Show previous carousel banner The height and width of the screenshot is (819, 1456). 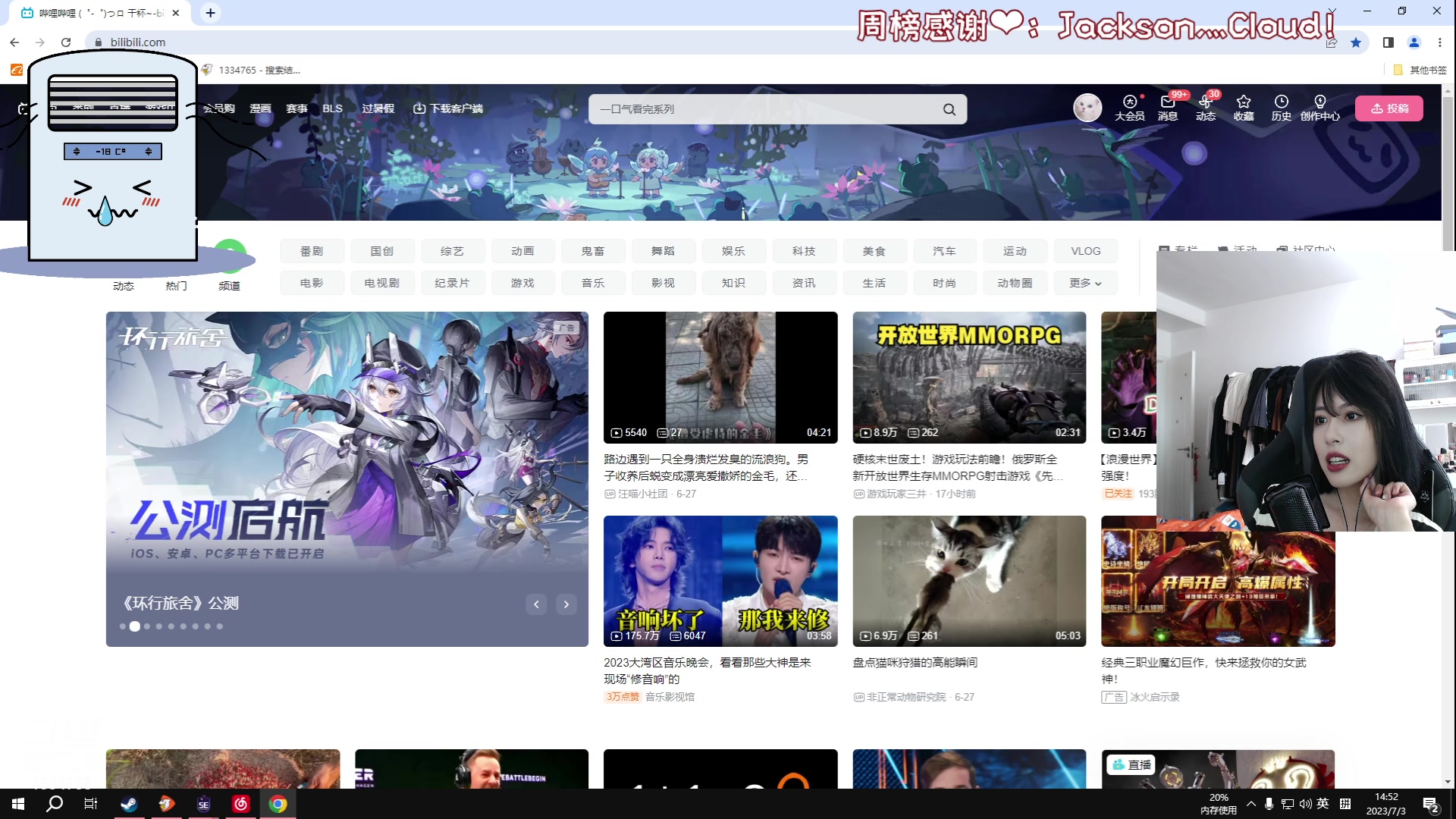click(536, 604)
